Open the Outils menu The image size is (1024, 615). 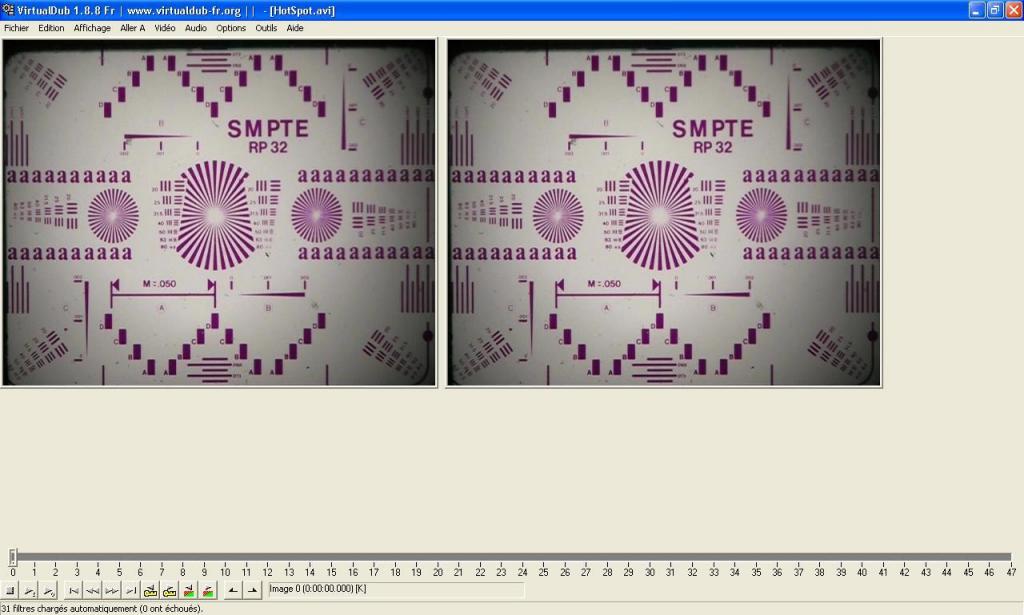[x=266, y=28]
